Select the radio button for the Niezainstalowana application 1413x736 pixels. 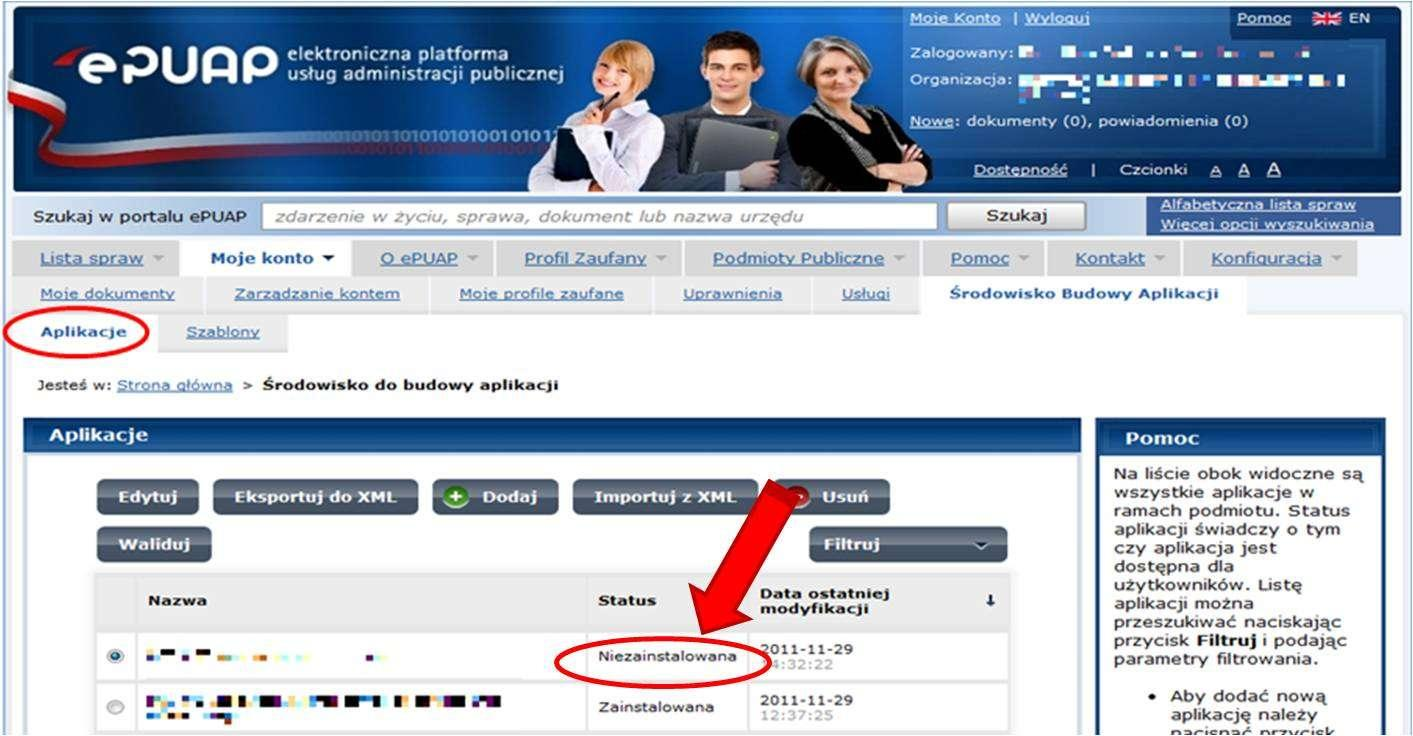point(115,657)
